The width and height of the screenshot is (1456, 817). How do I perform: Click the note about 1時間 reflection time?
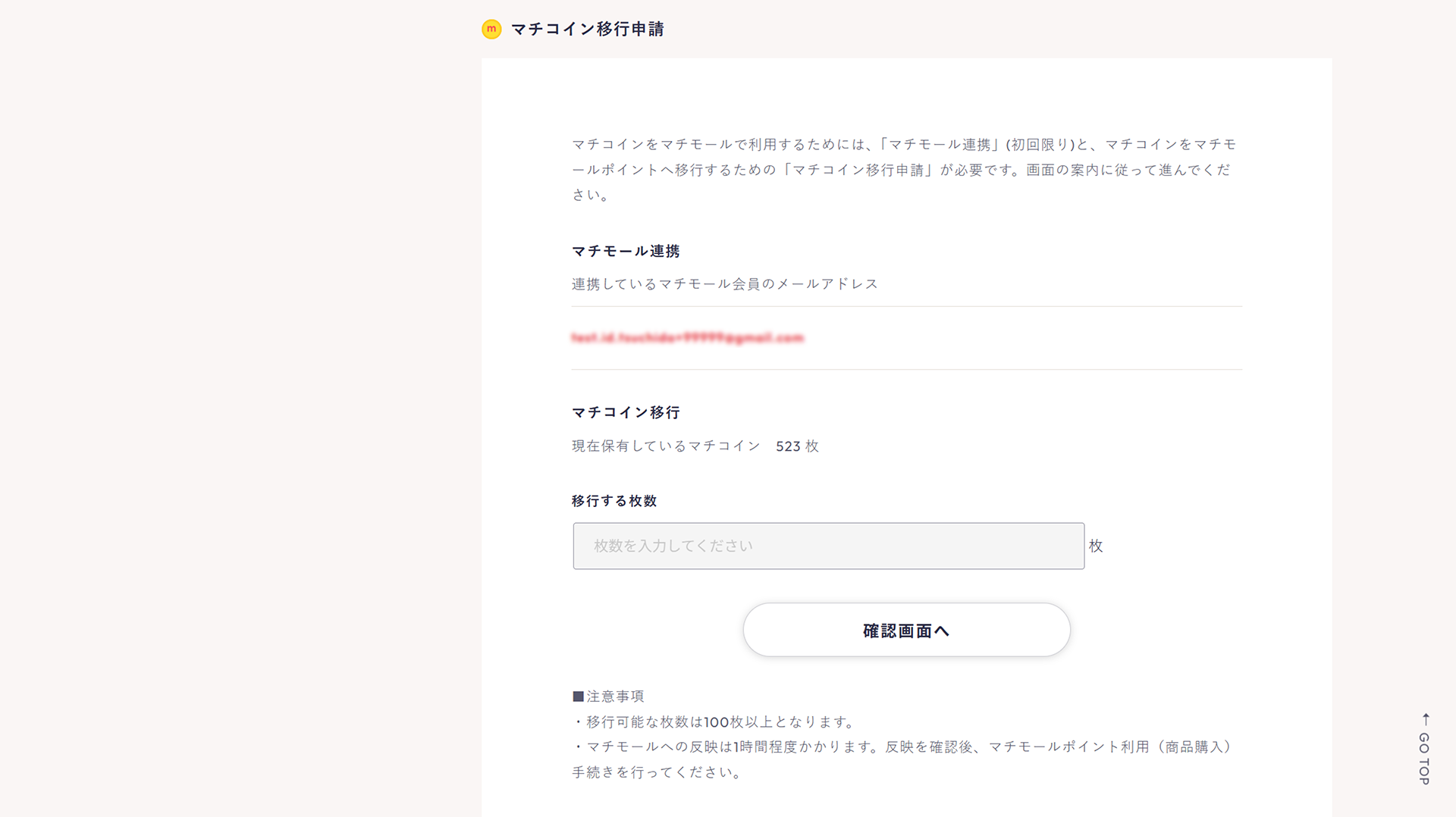902,747
